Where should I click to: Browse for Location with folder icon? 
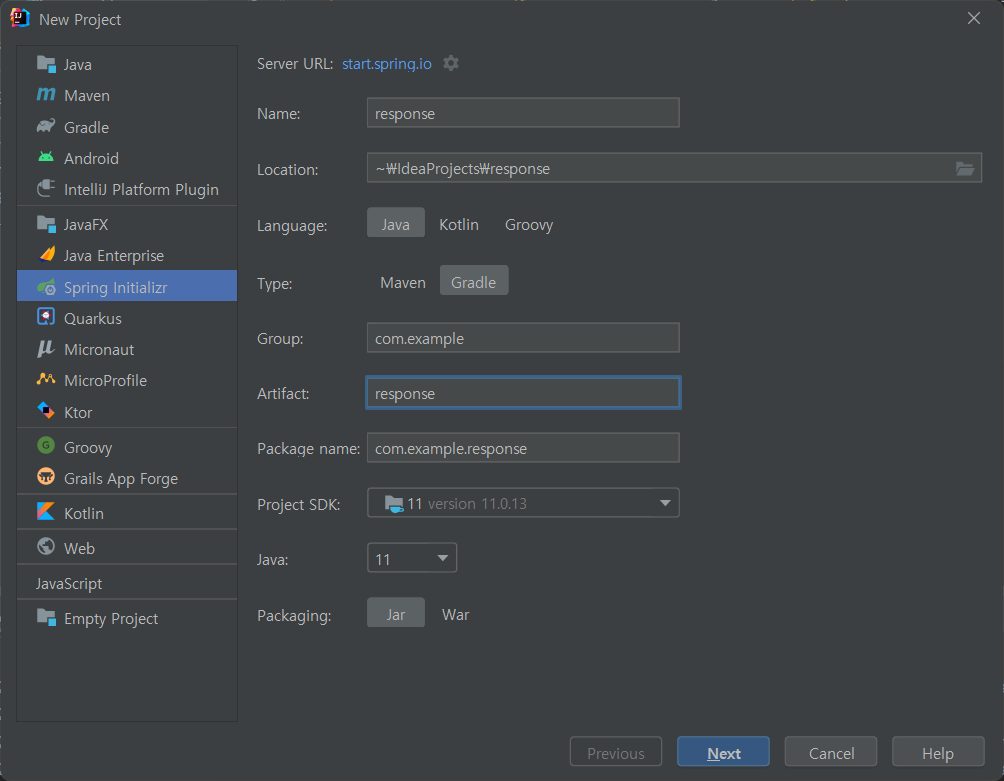(x=965, y=168)
